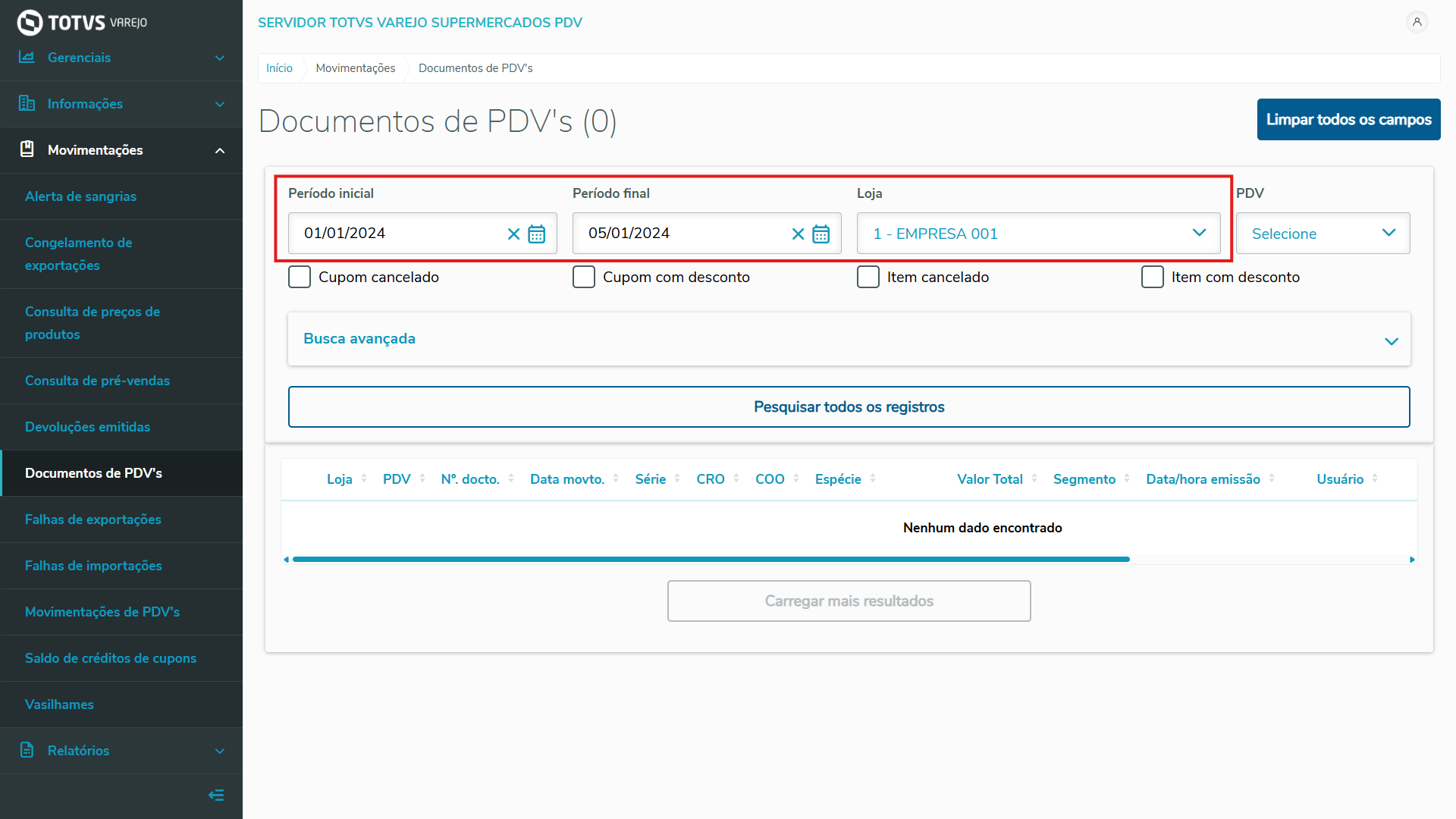
Task: Click Limpar todos os campos button
Action: [x=1348, y=119]
